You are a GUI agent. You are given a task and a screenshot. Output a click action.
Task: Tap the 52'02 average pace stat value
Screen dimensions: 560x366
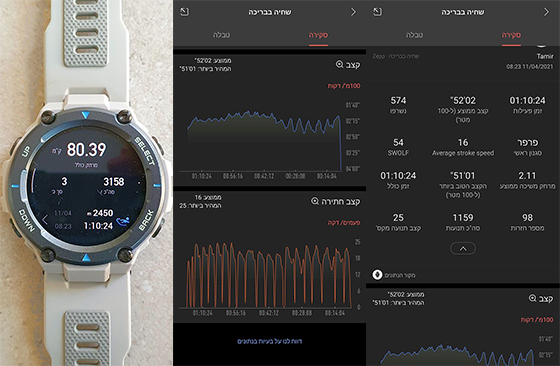463,100
